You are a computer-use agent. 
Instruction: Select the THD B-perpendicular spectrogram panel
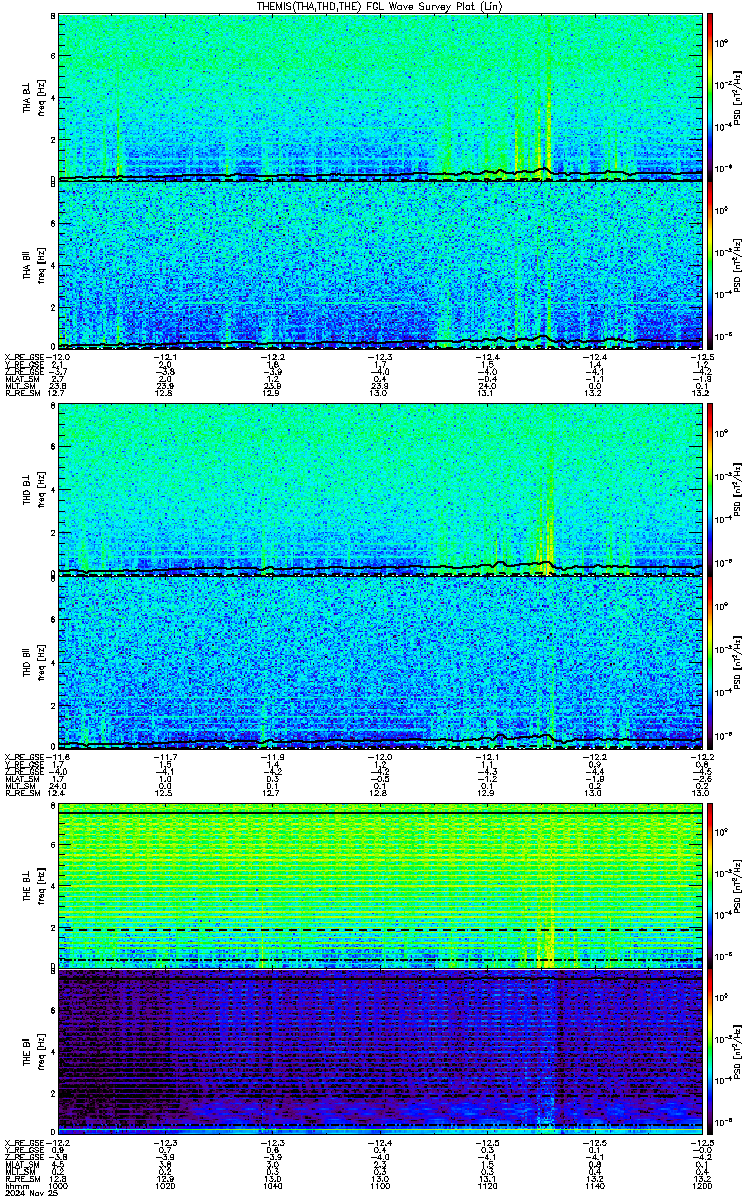[380, 489]
